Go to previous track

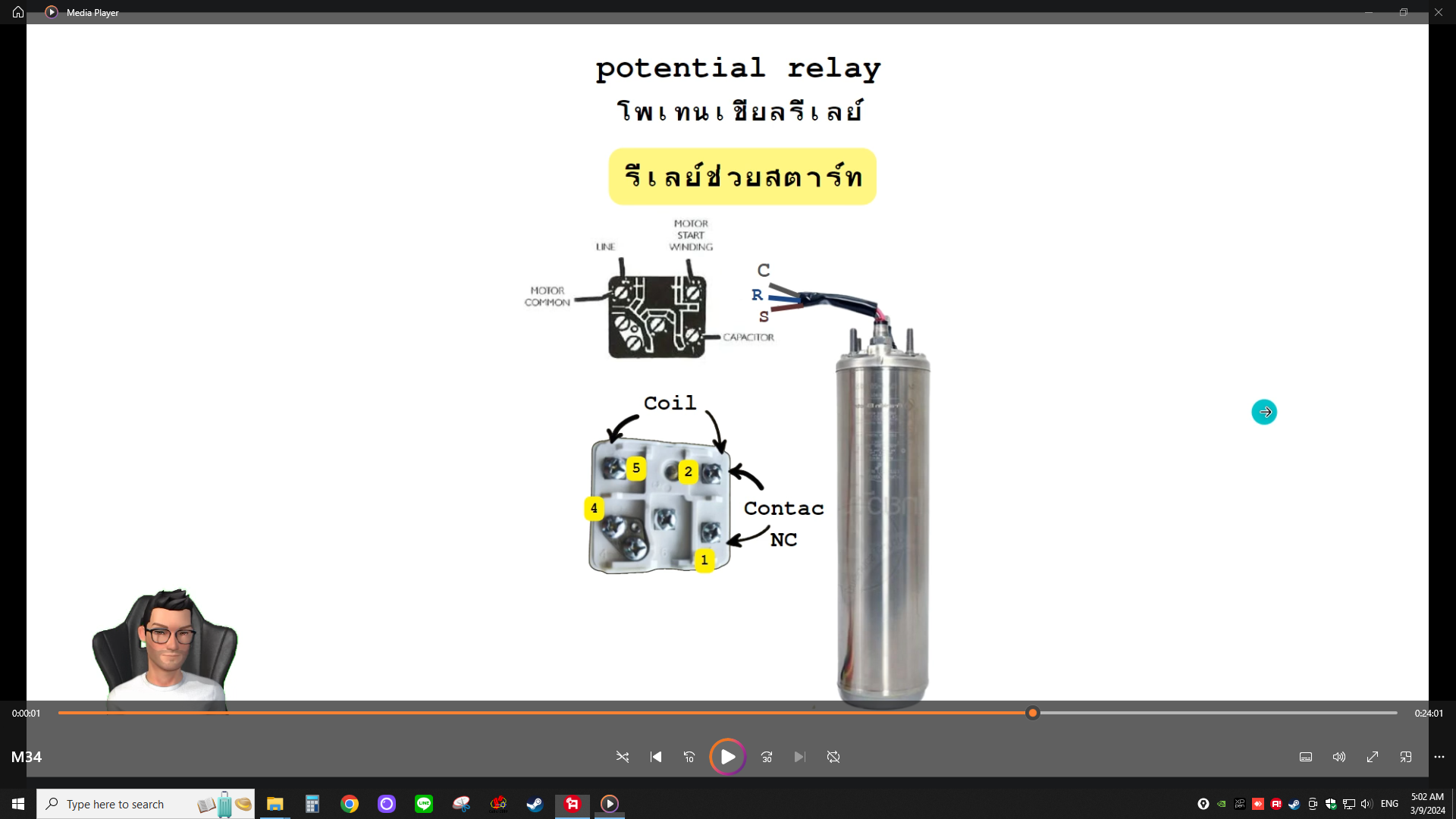tap(656, 757)
